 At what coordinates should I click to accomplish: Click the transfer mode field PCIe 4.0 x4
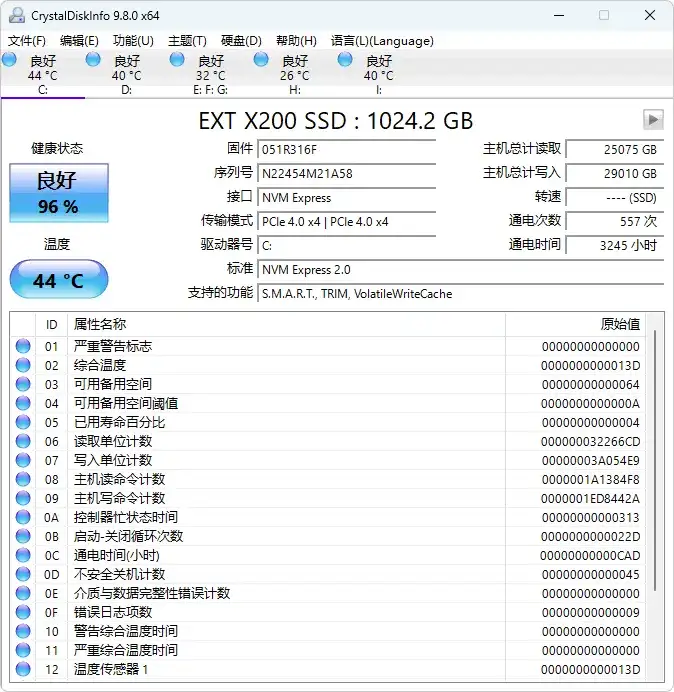pos(346,222)
